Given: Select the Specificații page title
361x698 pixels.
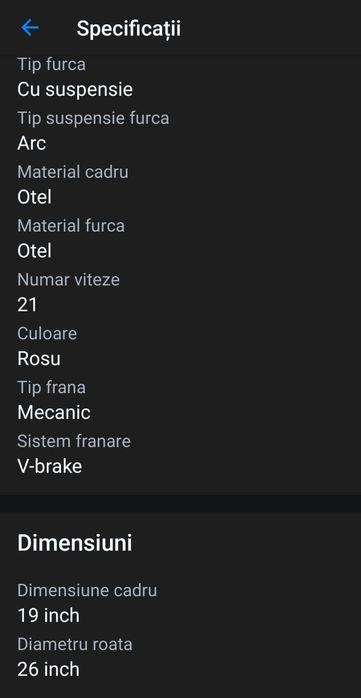Looking at the screenshot, I should (x=129, y=28).
